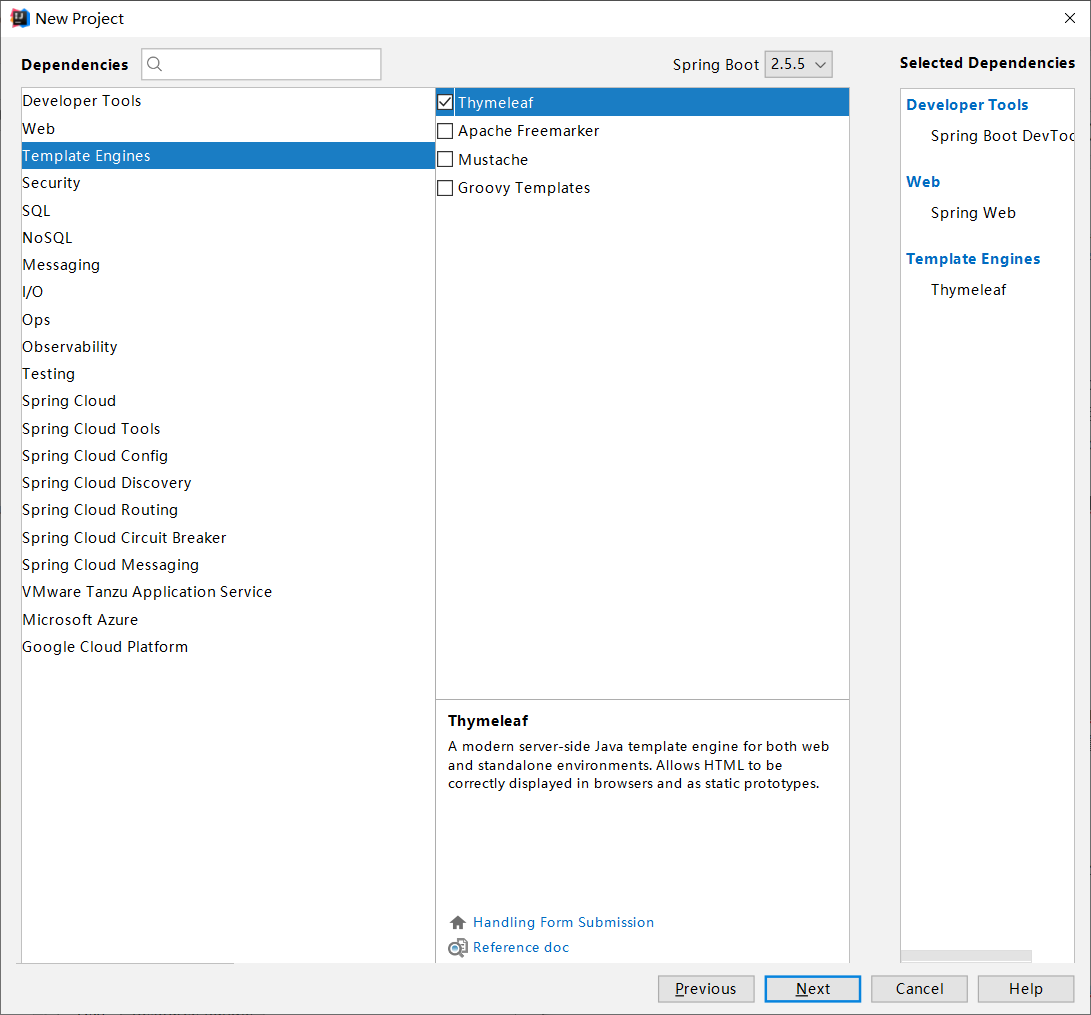
Task: Select the Testing category
Action: coord(228,374)
